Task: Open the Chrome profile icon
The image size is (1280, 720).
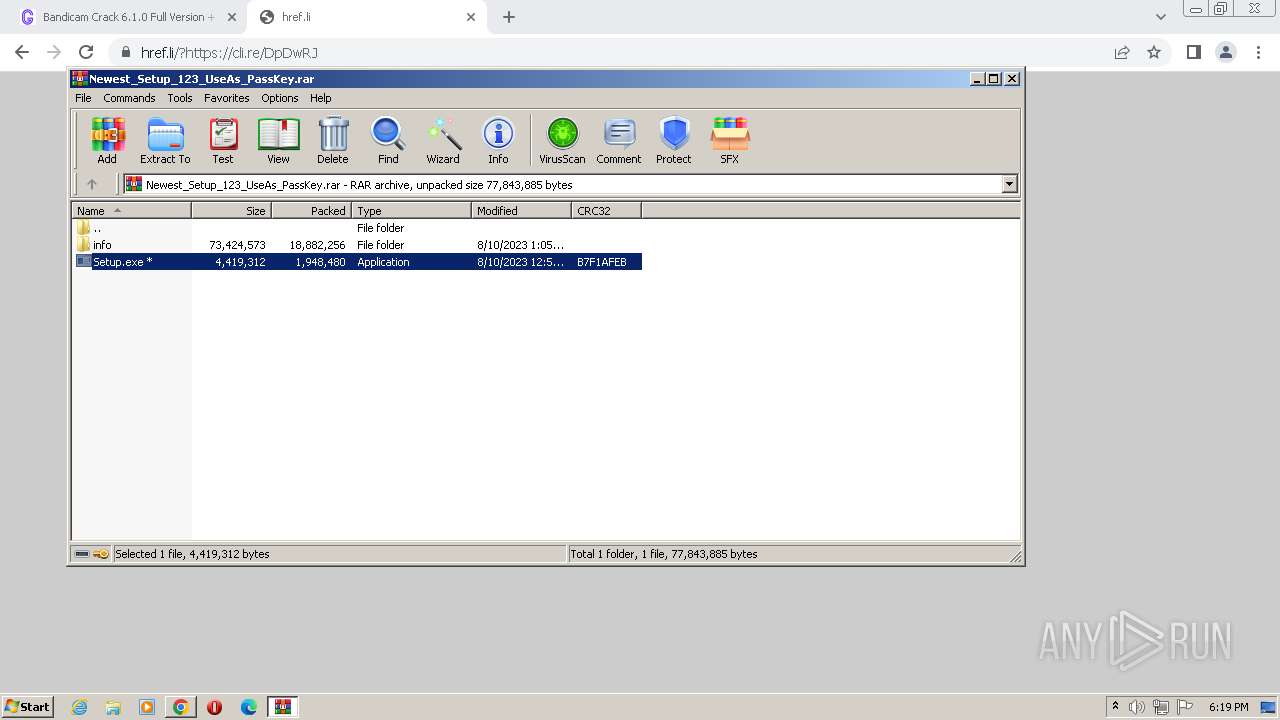Action: [x=1226, y=52]
